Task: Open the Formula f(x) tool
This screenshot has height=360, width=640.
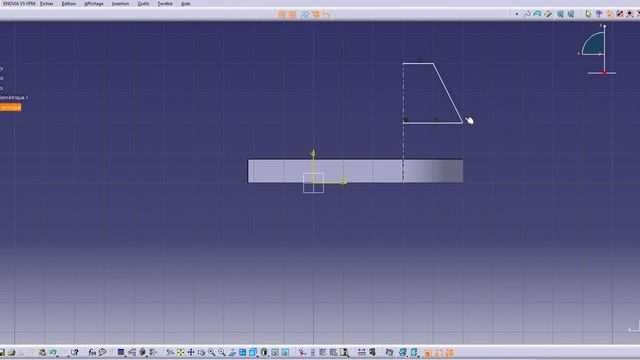Action: [92, 352]
